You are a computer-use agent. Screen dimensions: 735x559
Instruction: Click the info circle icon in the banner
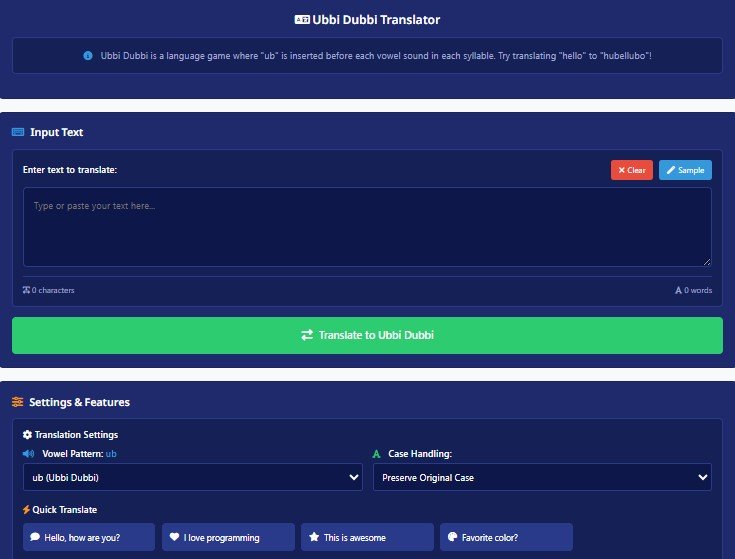coord(88,56)
